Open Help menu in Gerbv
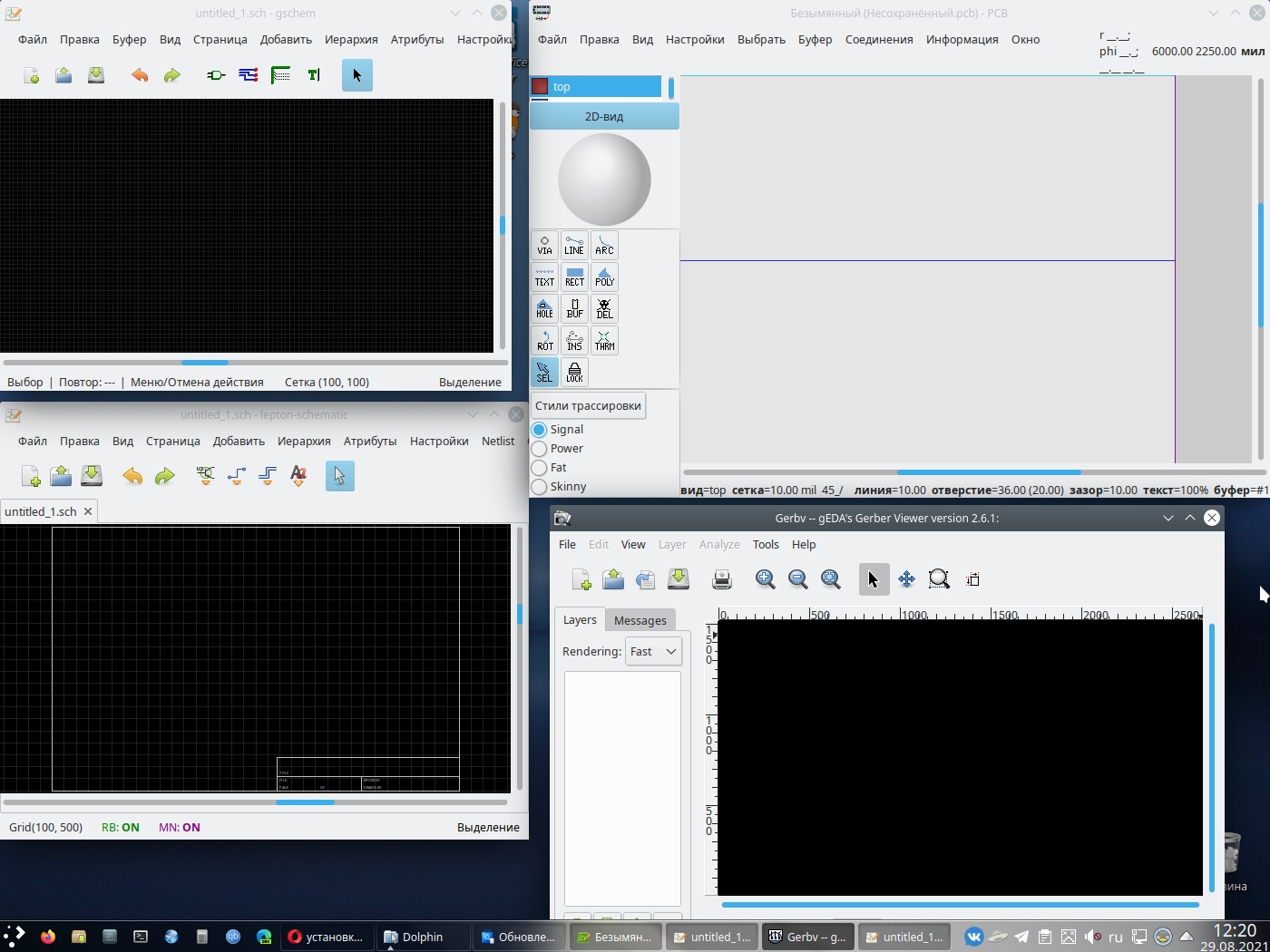 804,545
